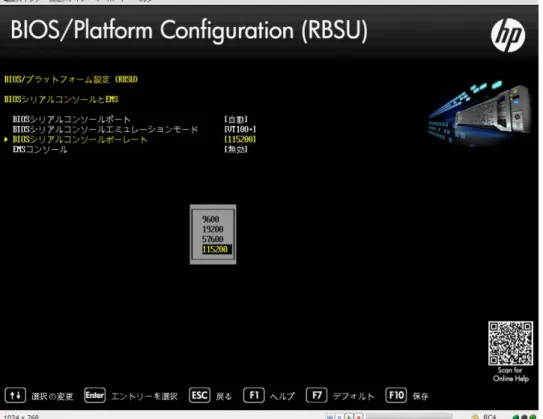Click the ESC key icon
The width and height of the screenshot is (543, 419).
(199, 395)
